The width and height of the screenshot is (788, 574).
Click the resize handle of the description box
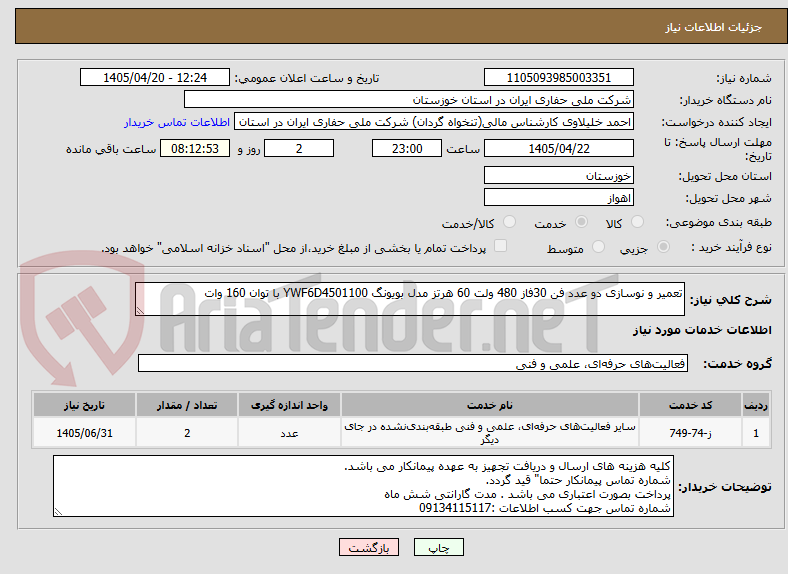pos(140,311)
